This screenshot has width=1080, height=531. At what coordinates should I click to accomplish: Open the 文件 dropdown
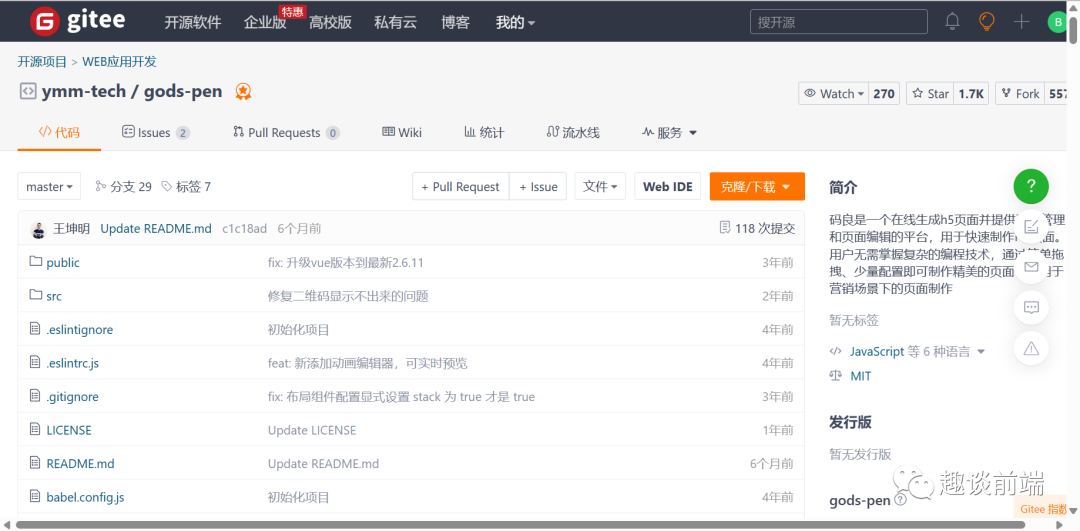(600, 187)
